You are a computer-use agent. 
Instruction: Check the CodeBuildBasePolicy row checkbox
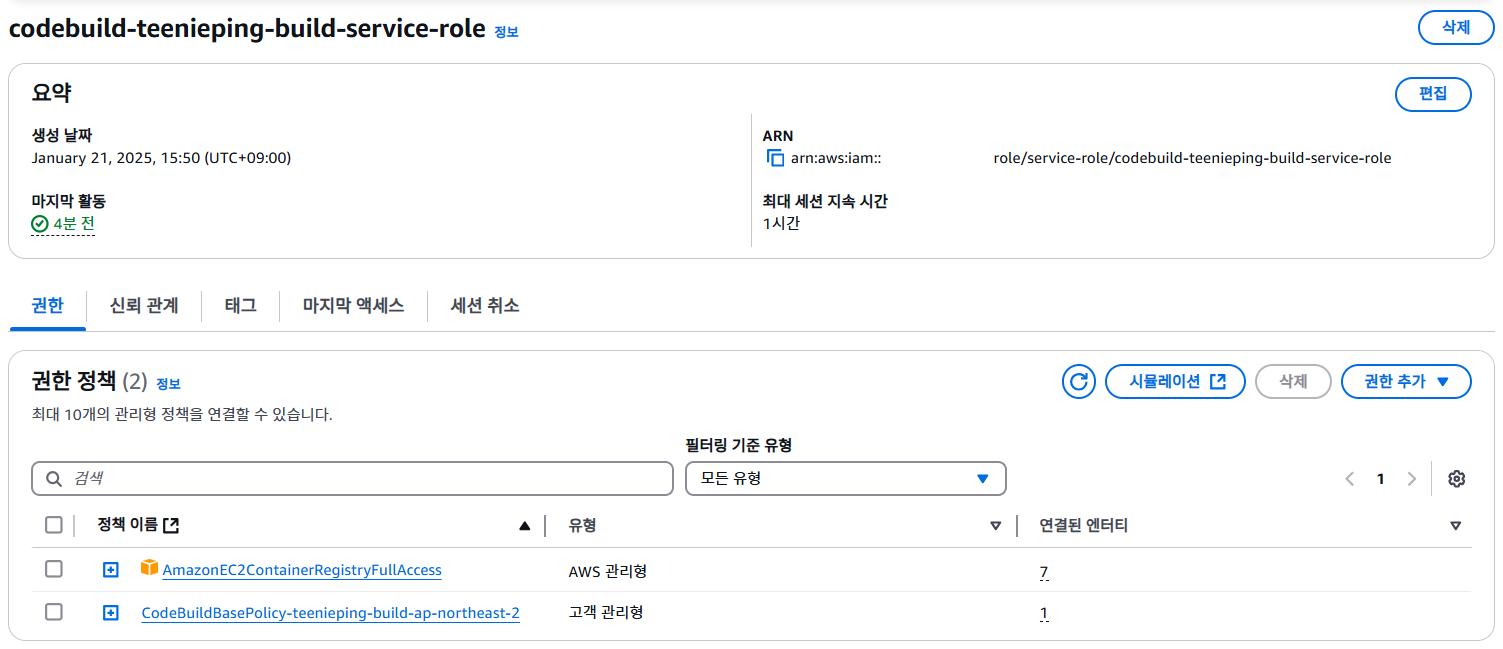(54, 612)
